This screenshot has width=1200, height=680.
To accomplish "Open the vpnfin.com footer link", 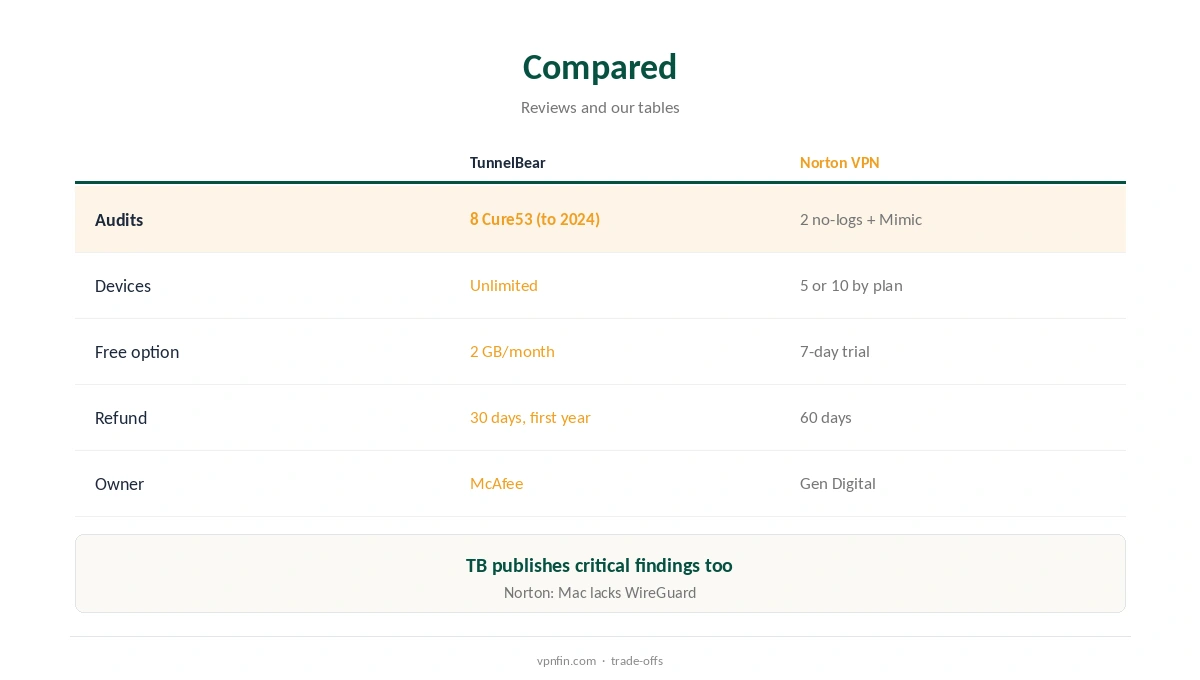I will coord(566,660).
